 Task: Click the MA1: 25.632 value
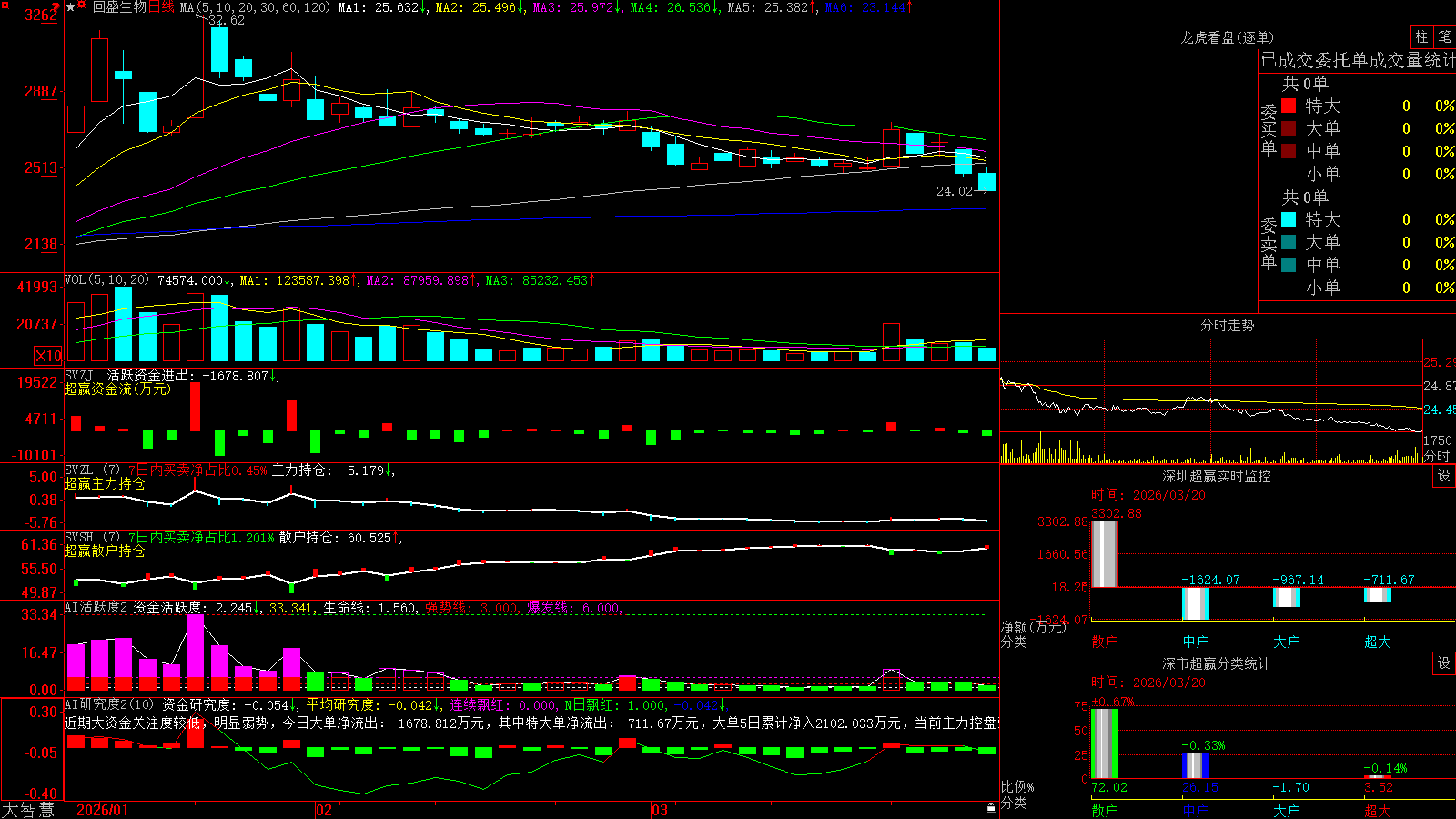tap(382, 7)
